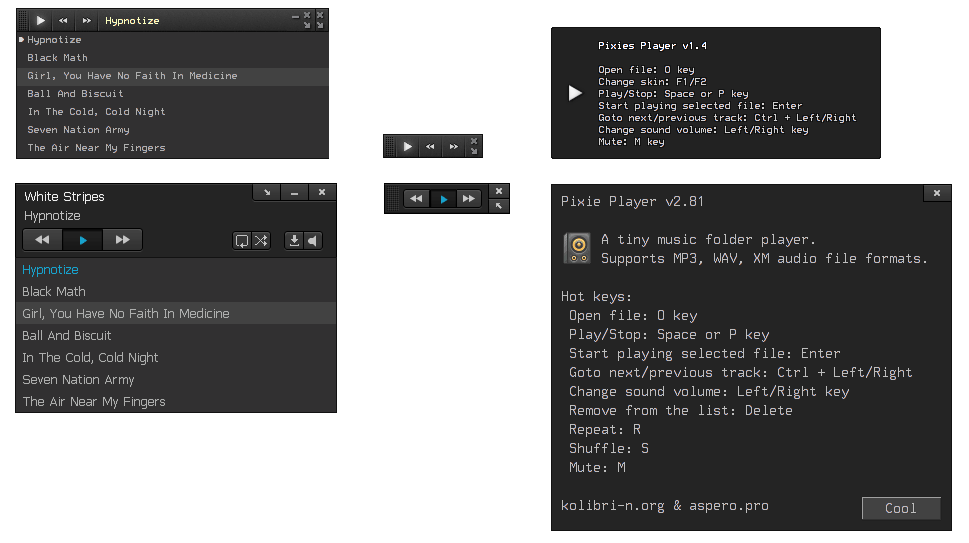Click the White Stripes folder title
The height and width of the screenshot is (543, 969).
coord(64,196)
